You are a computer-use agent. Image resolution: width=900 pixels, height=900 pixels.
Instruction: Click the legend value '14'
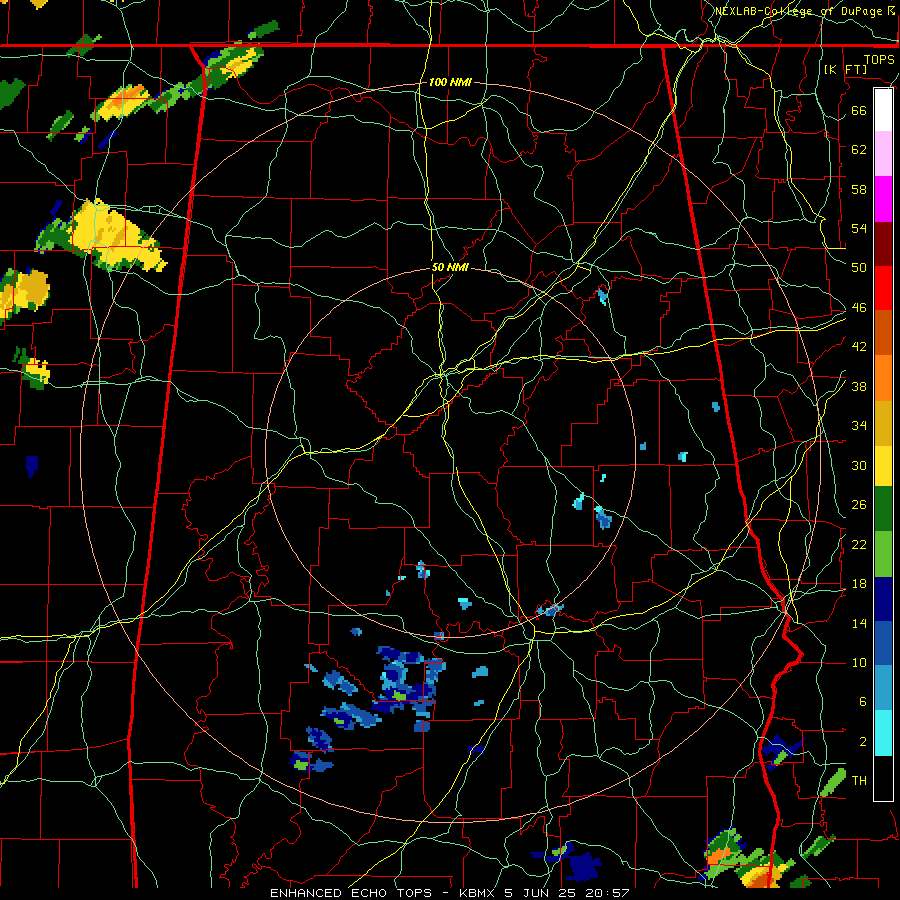click(x=859, y=623)
